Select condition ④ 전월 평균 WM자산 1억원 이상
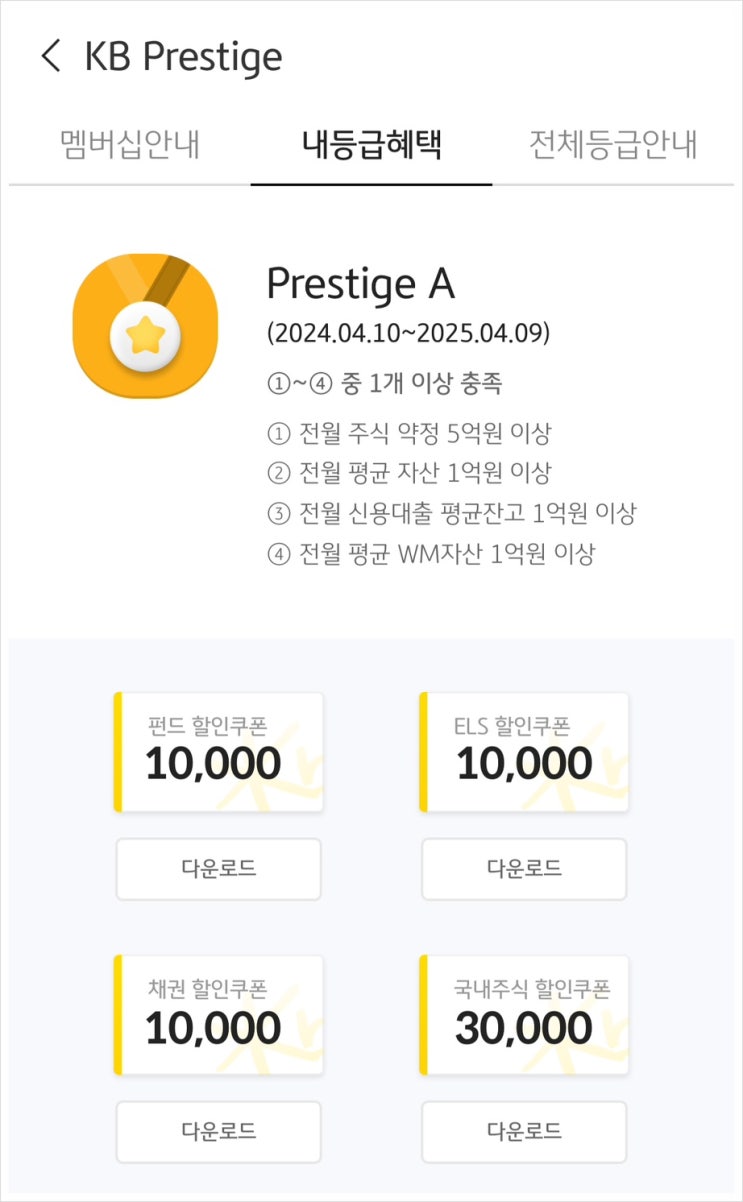 (431, 553)
